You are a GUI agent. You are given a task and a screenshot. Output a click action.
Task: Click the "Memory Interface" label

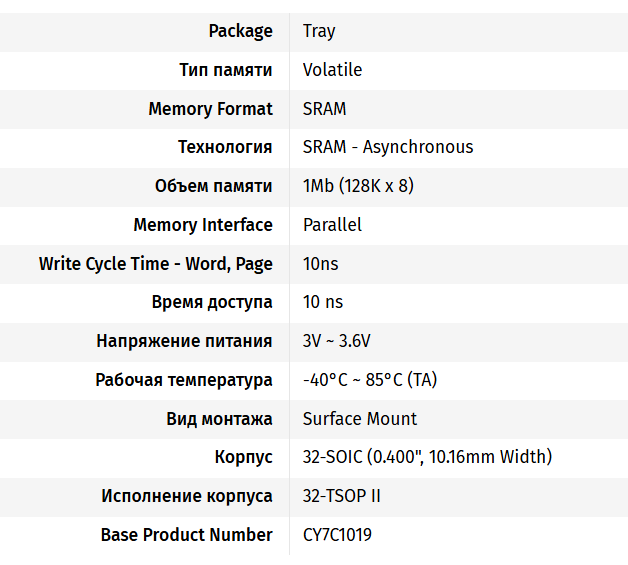(x=202, y=225)
